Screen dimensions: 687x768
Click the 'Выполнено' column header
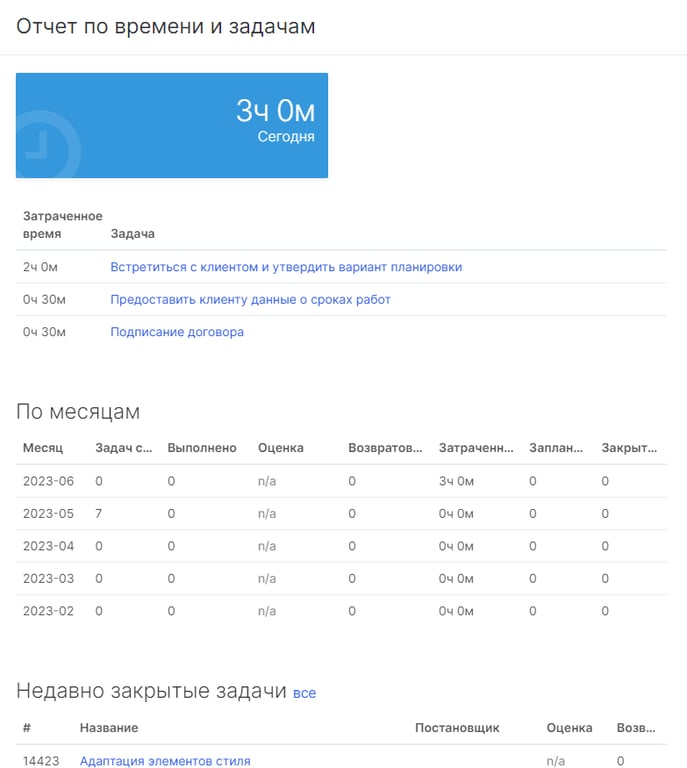point(202,448)
